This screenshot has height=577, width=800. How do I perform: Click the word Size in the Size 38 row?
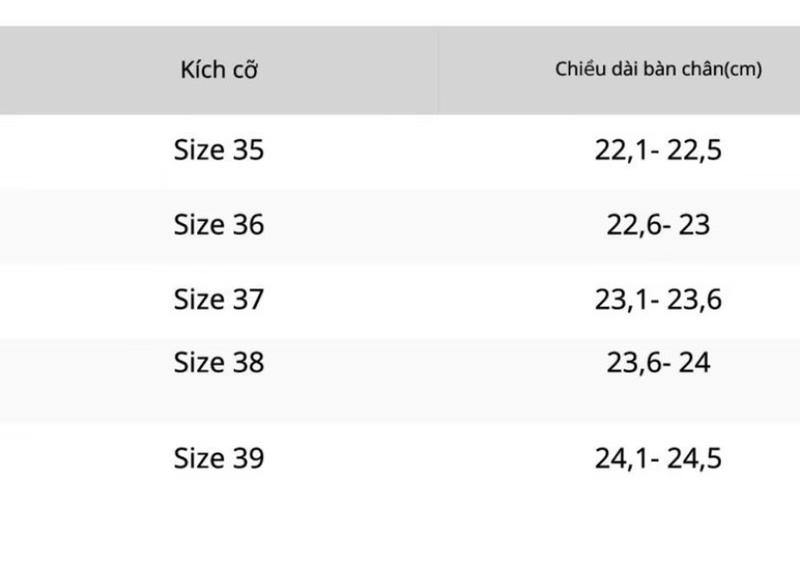(199, 362)
